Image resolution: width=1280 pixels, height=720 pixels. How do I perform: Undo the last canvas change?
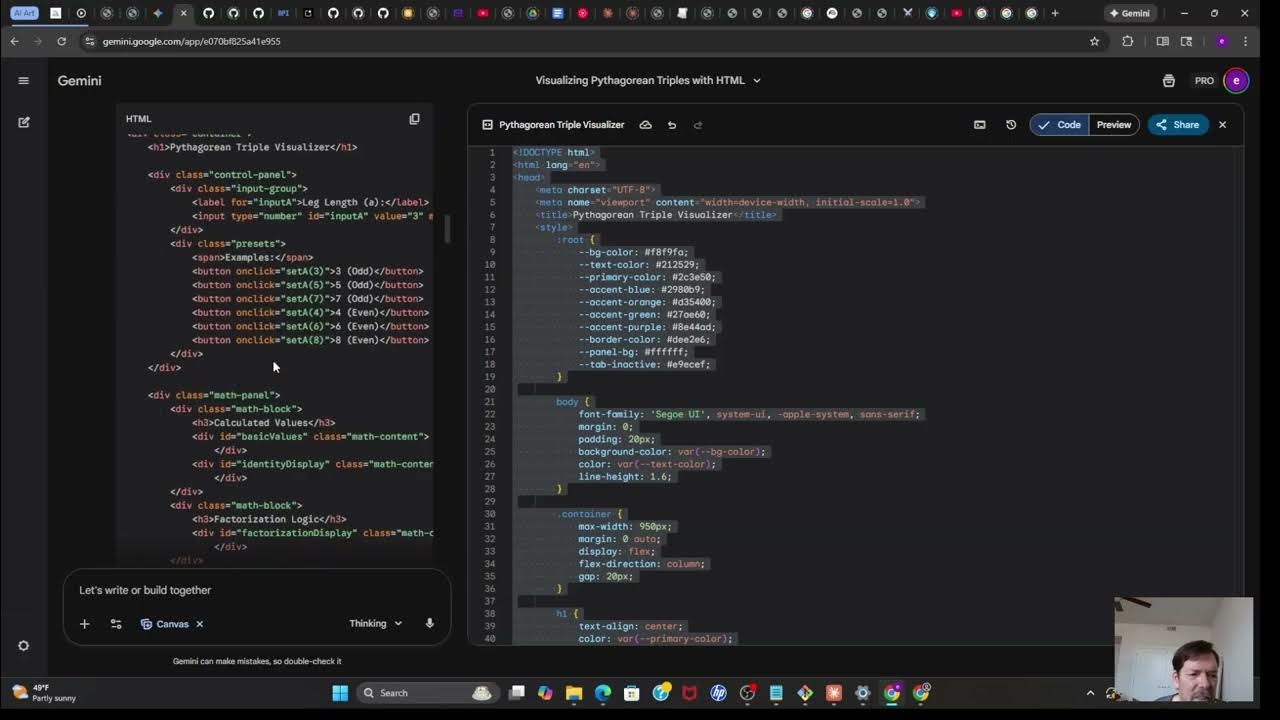[672, 124]
